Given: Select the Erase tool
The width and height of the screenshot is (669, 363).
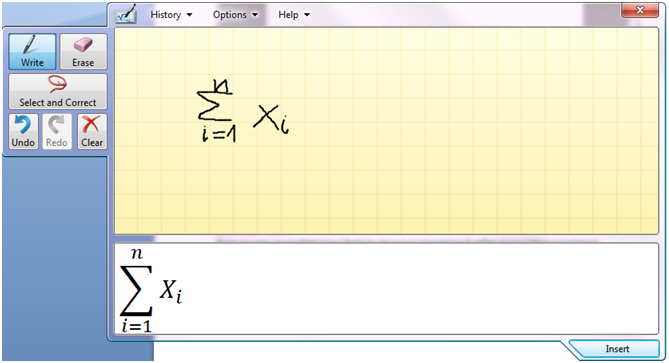Looking at the screenshot, I should [x=83, y=52].
